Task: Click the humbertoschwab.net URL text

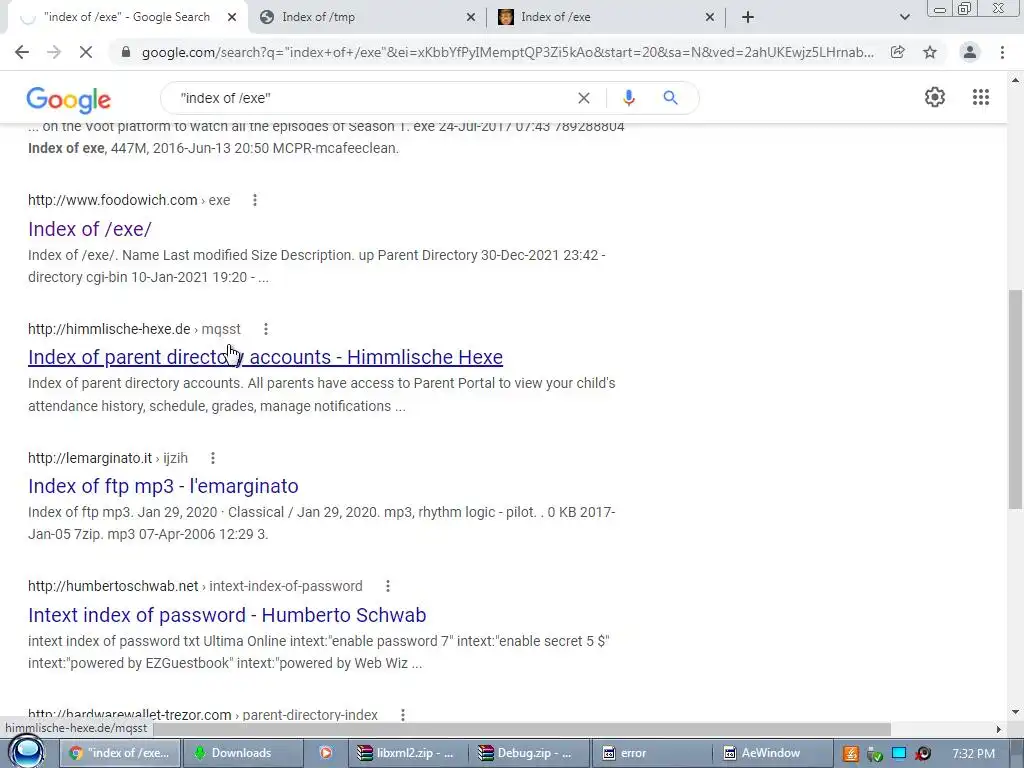Action: coord(195,586)
